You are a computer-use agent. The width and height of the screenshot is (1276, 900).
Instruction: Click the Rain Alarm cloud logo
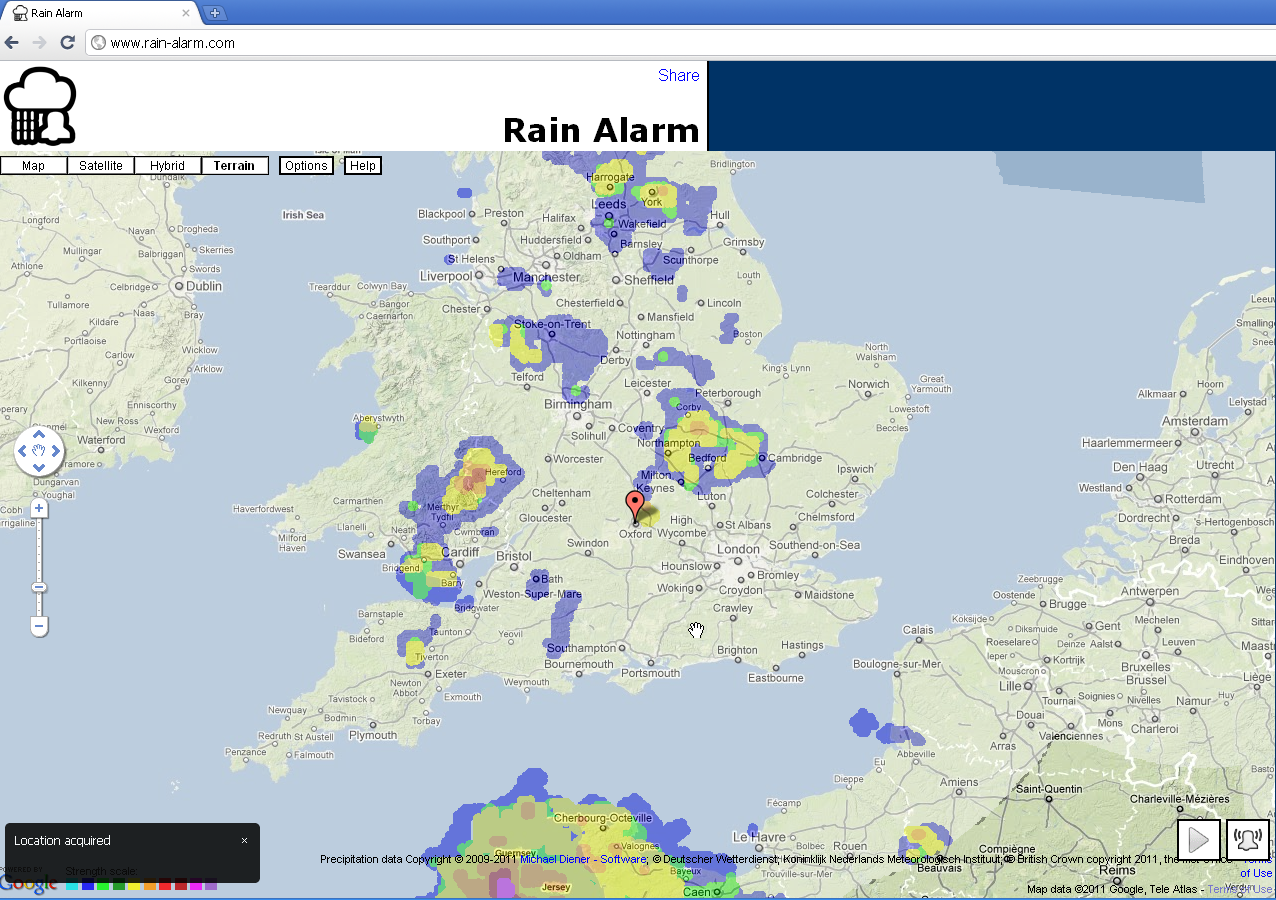click(x=41, y=105)
